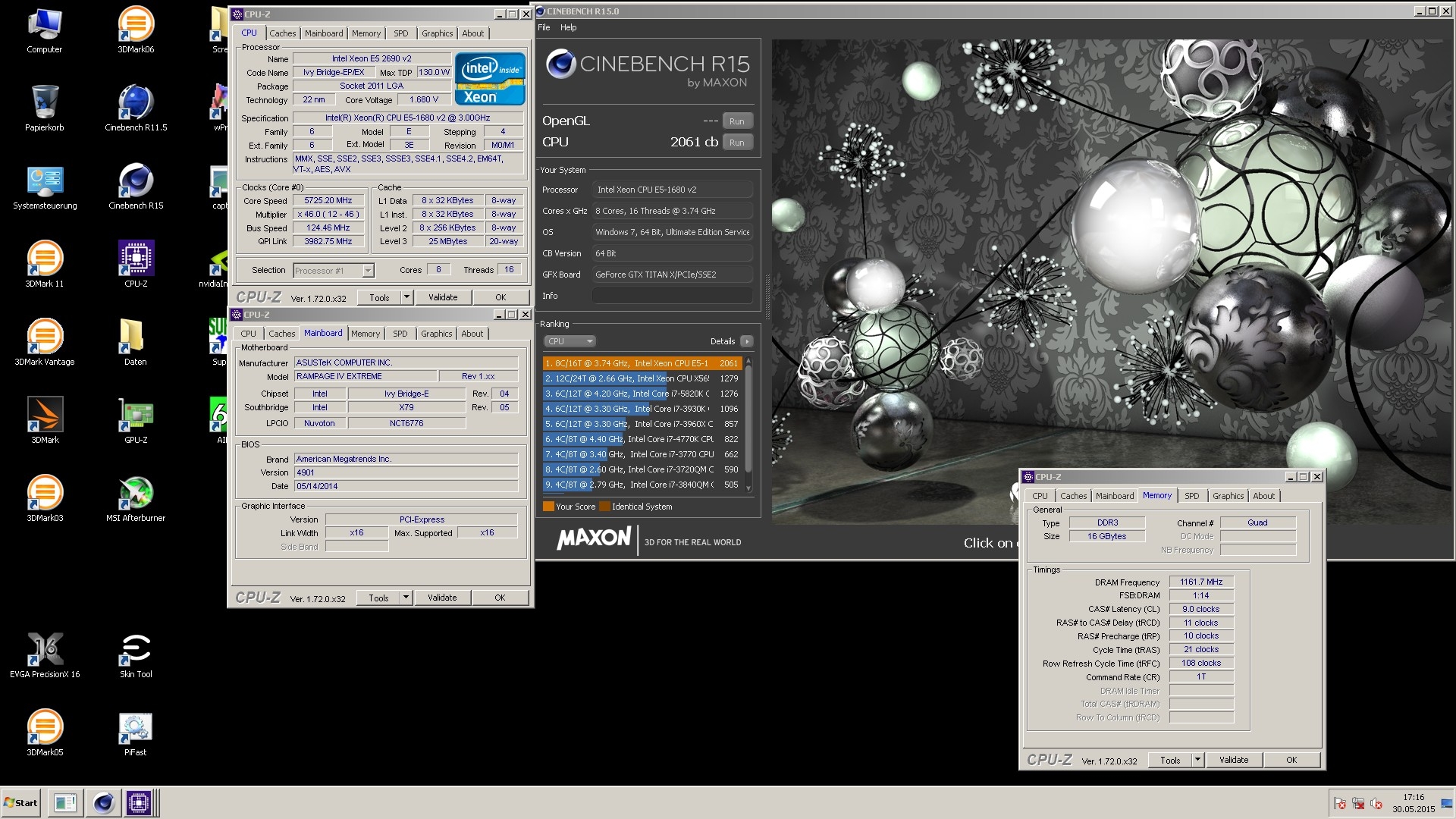This screenshot has height=819, width=1456.
Task: Launch GPU-Z desktop shortcut
Action: [136, 421]
